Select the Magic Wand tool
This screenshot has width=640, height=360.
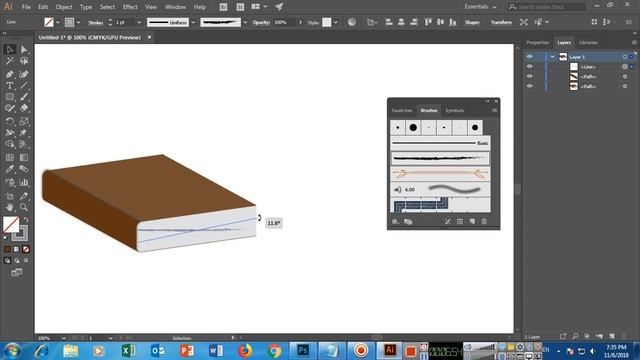[10, 61]
